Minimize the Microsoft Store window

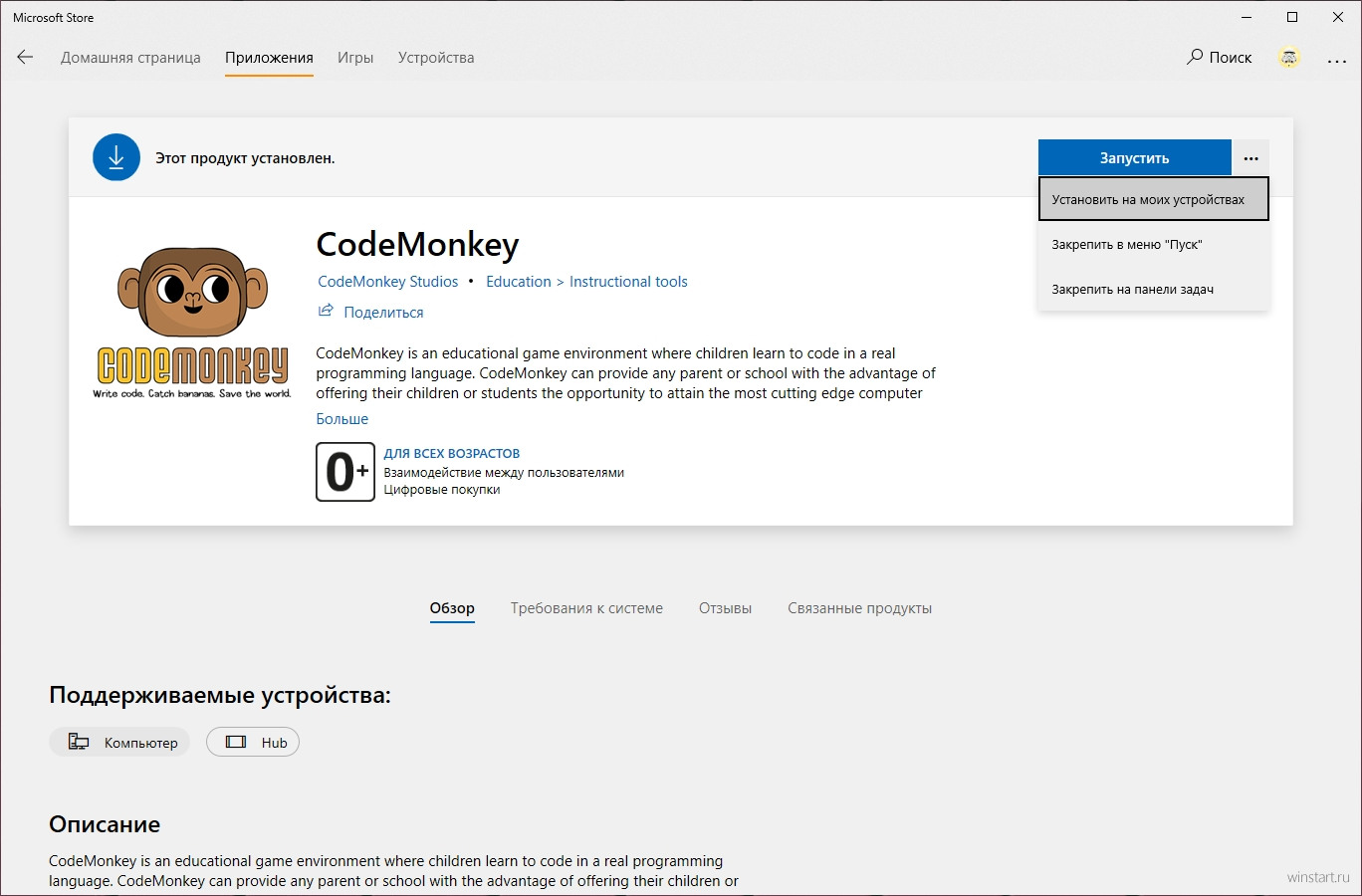tap(1247, 17)
